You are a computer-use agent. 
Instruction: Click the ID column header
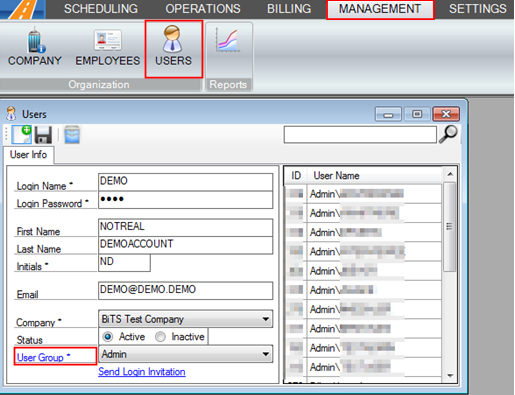pyautogui.click(x=296, y=175)
